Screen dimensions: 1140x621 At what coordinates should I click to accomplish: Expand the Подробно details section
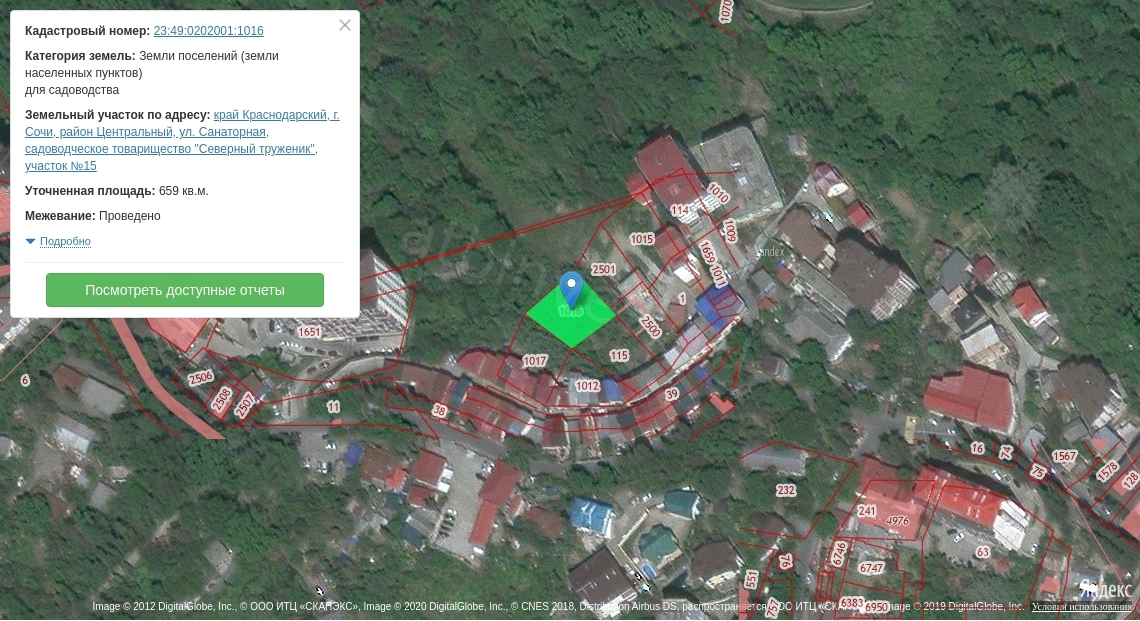pyautogui.click(x=65, y=241)
